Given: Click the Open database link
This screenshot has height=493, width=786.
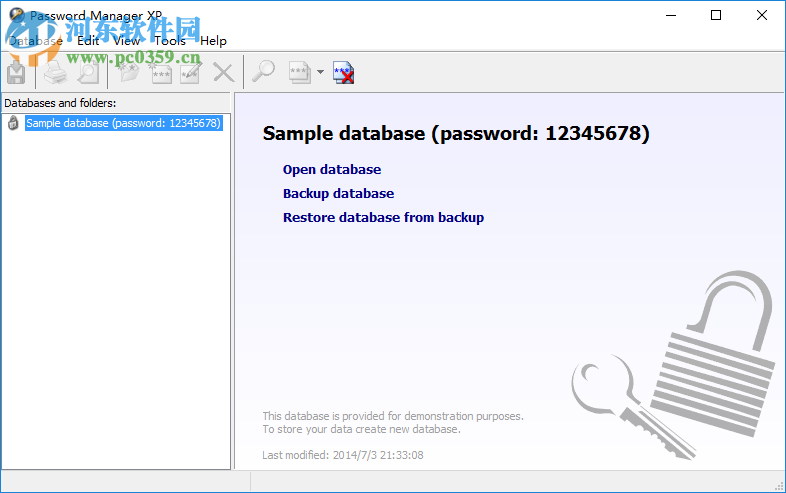Looking at the screenshot, I should point(332,170).
